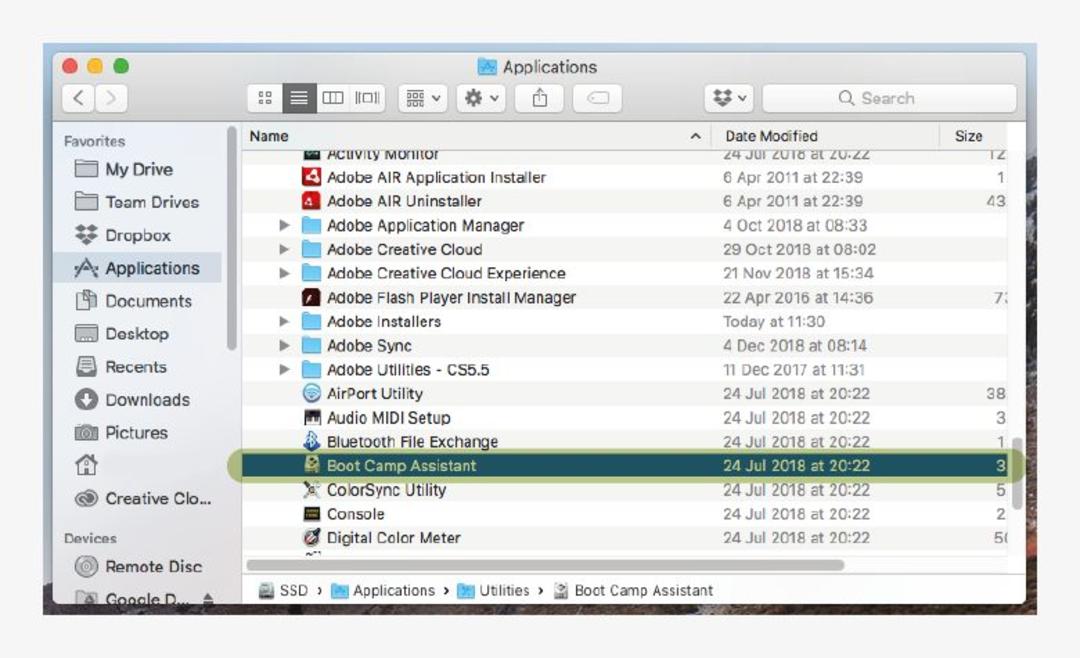This screenshot has height=658, width=1080.
Task: Switch to column view
Action: coord(333,99)
